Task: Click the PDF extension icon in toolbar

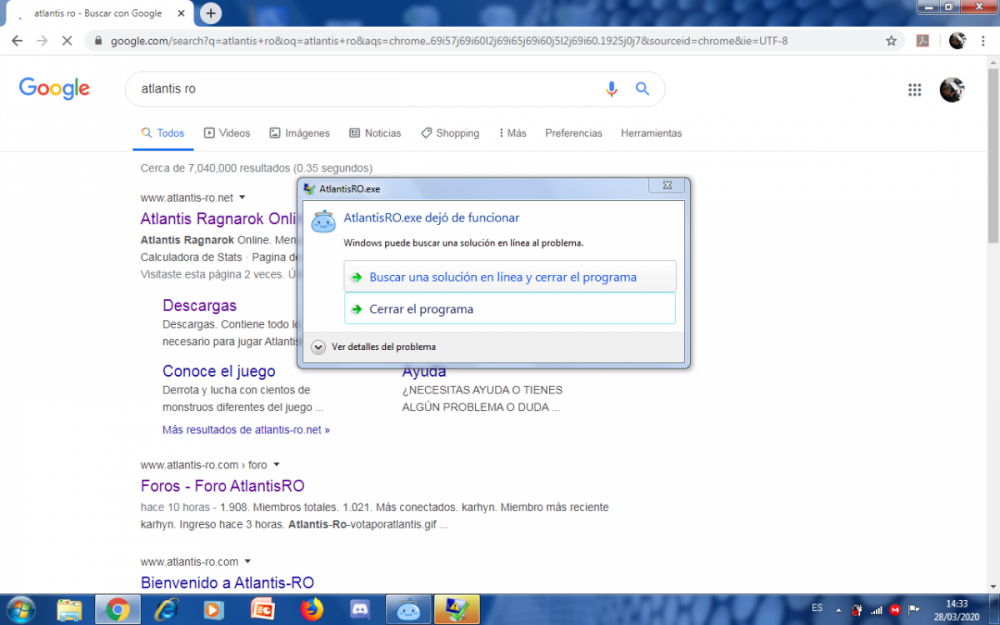Action: [x=924, y=41]
